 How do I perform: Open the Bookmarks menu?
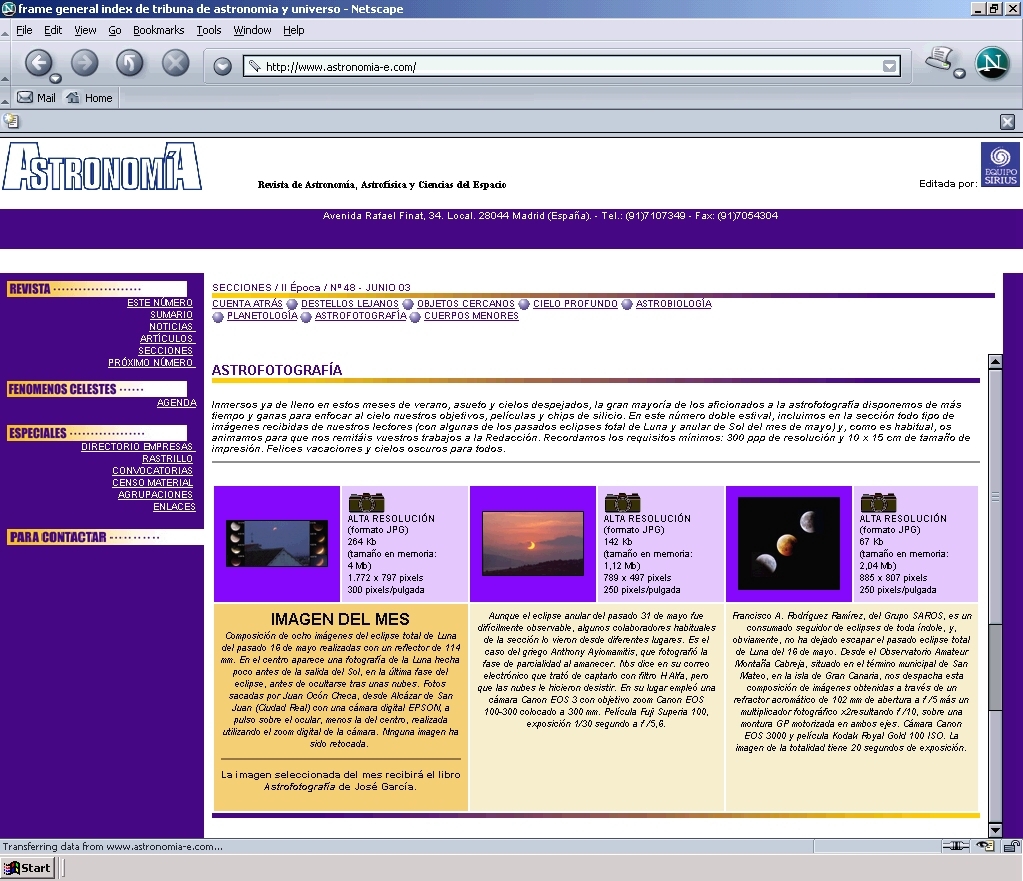(158, 30)
